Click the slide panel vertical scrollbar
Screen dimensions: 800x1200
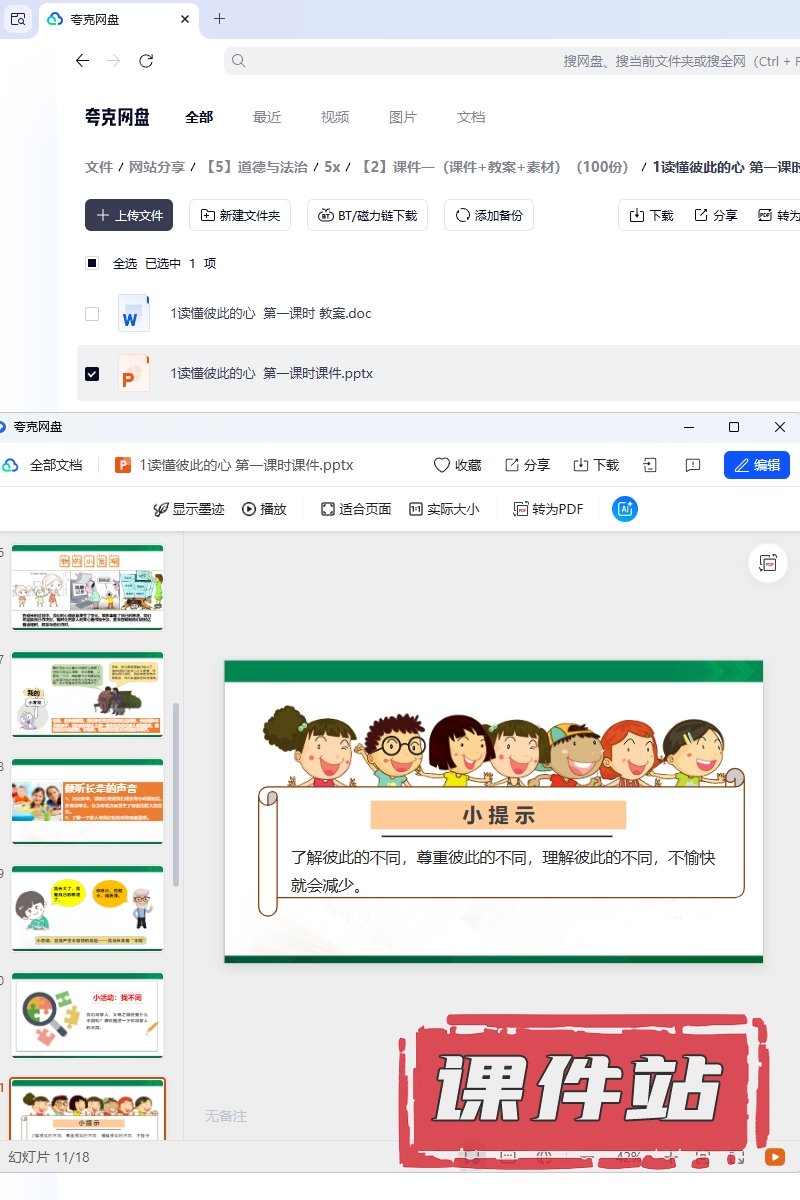point(176,790)
